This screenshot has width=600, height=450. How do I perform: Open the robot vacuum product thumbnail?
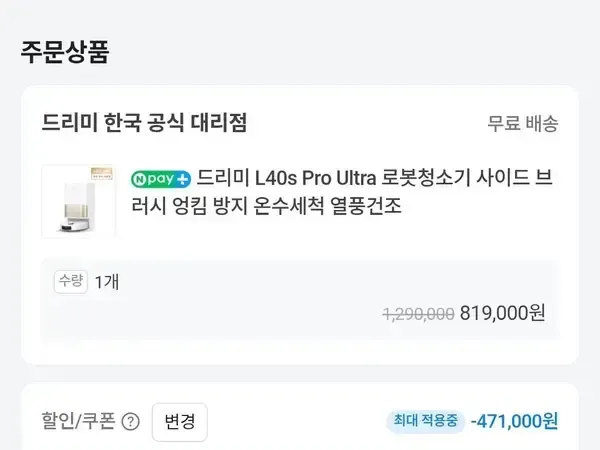[x=79, y=202]
